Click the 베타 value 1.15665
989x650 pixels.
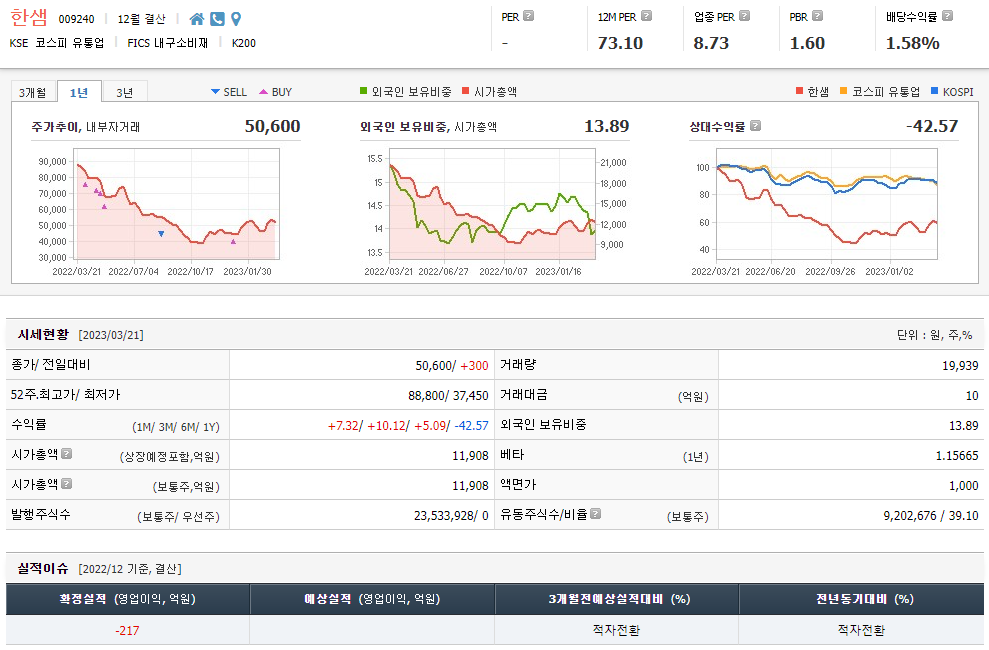click(x=957, y=455)
